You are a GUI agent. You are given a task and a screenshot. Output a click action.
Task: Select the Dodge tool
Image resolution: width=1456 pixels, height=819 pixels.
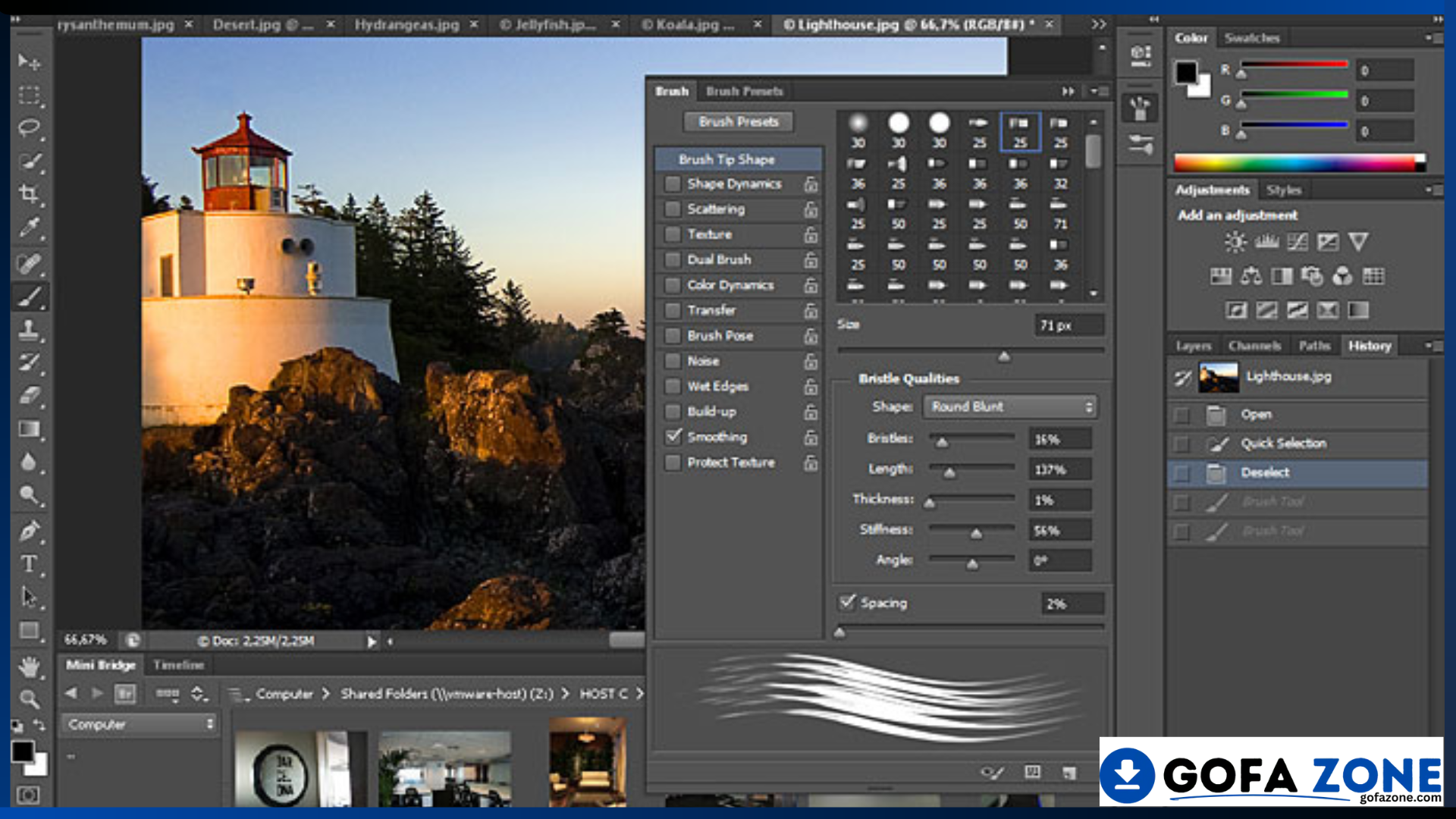point(29,495)
